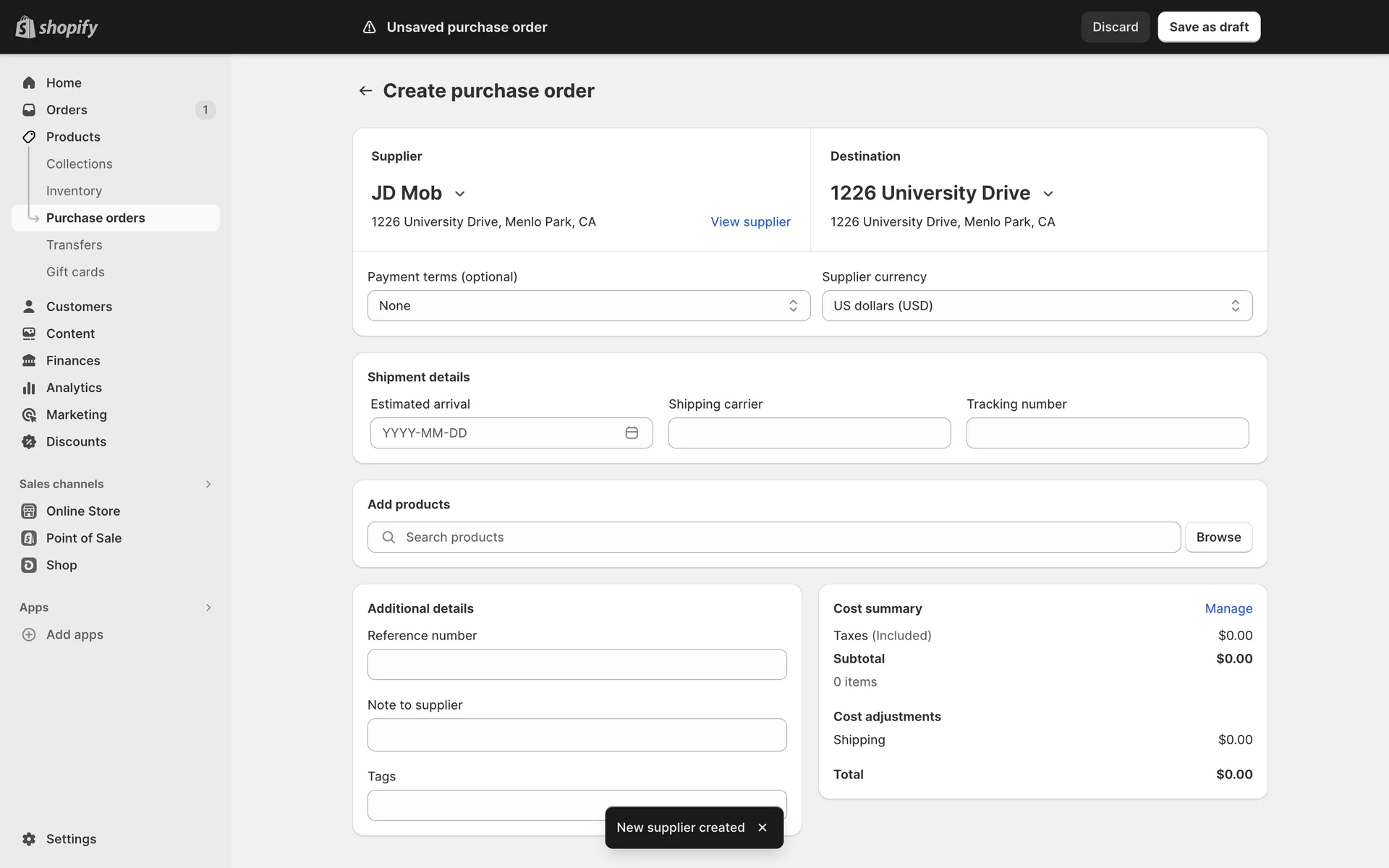Viewport: 1389px width, 868px height.
Task: Open the Analytics section
Action: [74, 388]
